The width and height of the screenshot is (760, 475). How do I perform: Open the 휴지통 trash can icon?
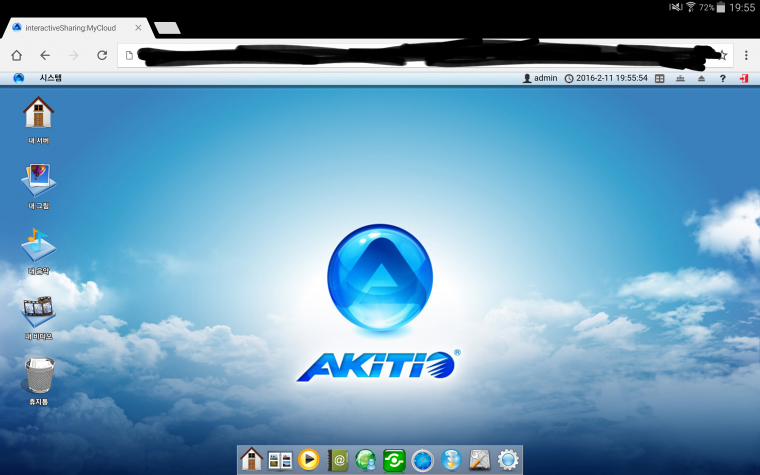[x=39, y=375]
